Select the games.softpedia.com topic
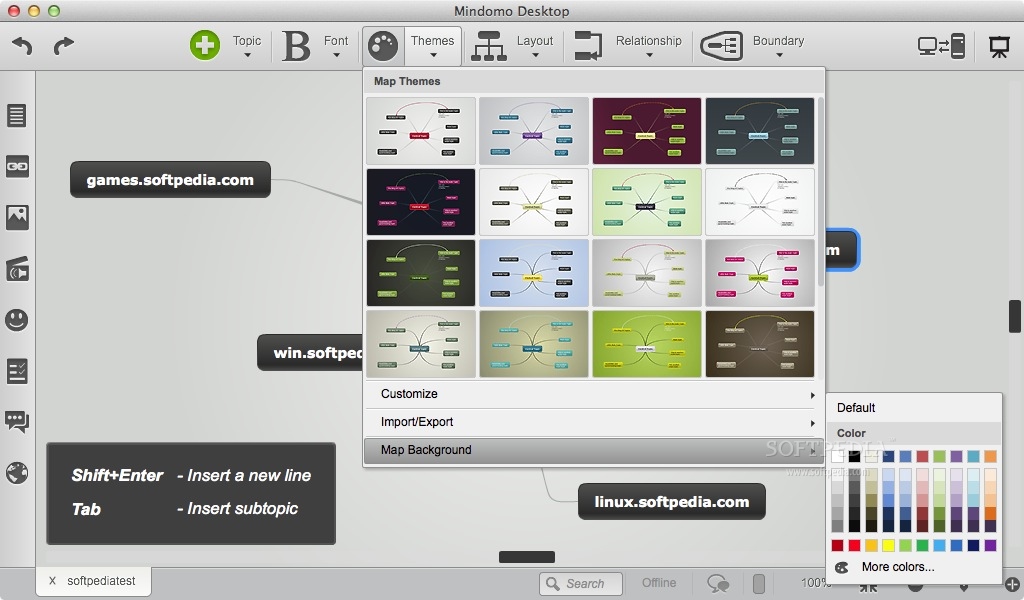 [170, 180]
